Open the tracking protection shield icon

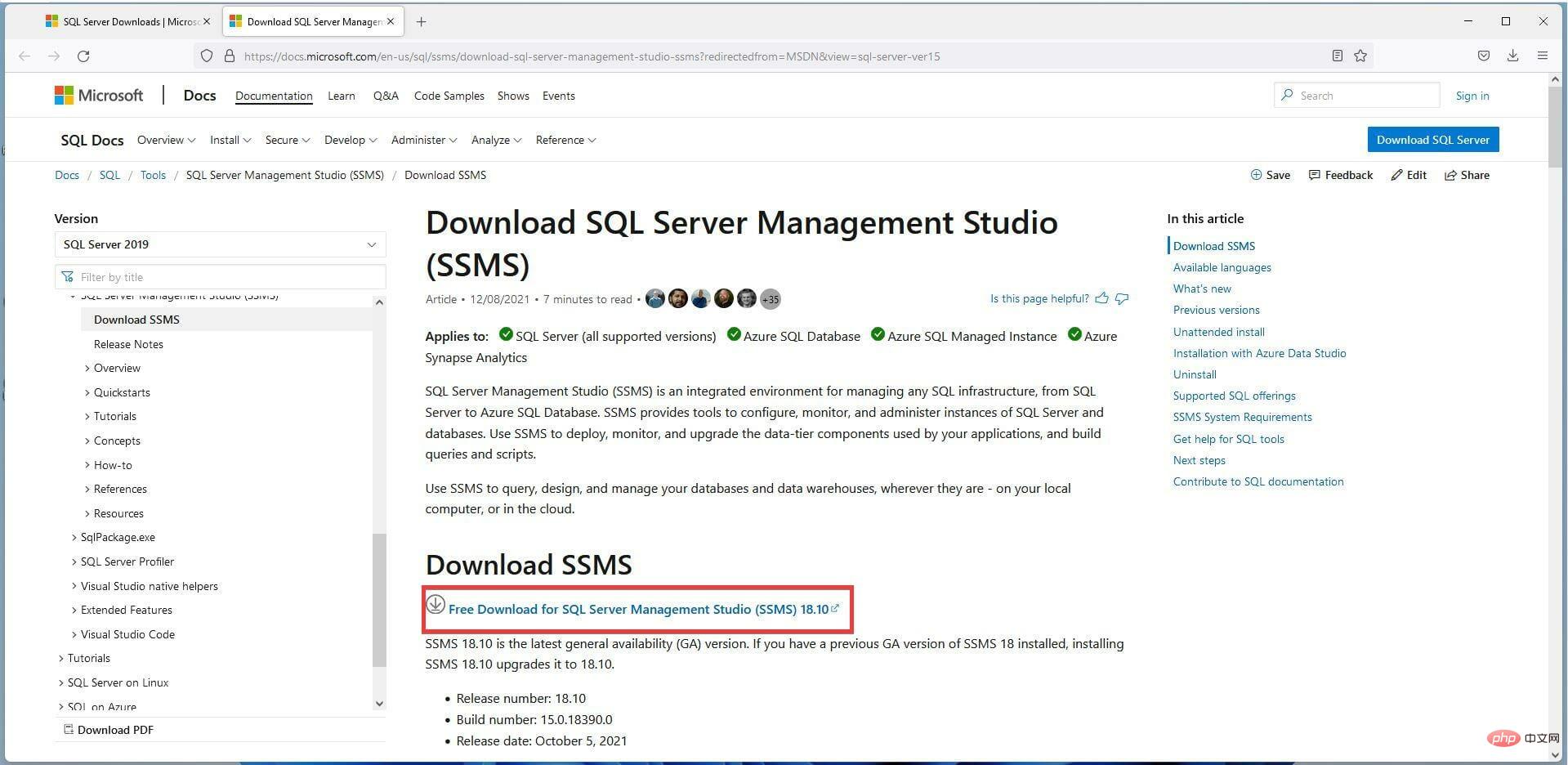(207, 56)
